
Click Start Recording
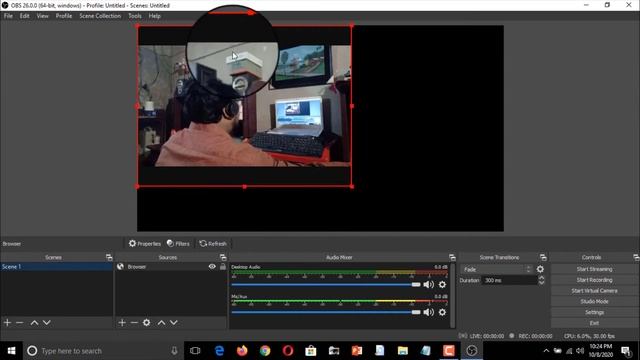(x=594, y=280)
